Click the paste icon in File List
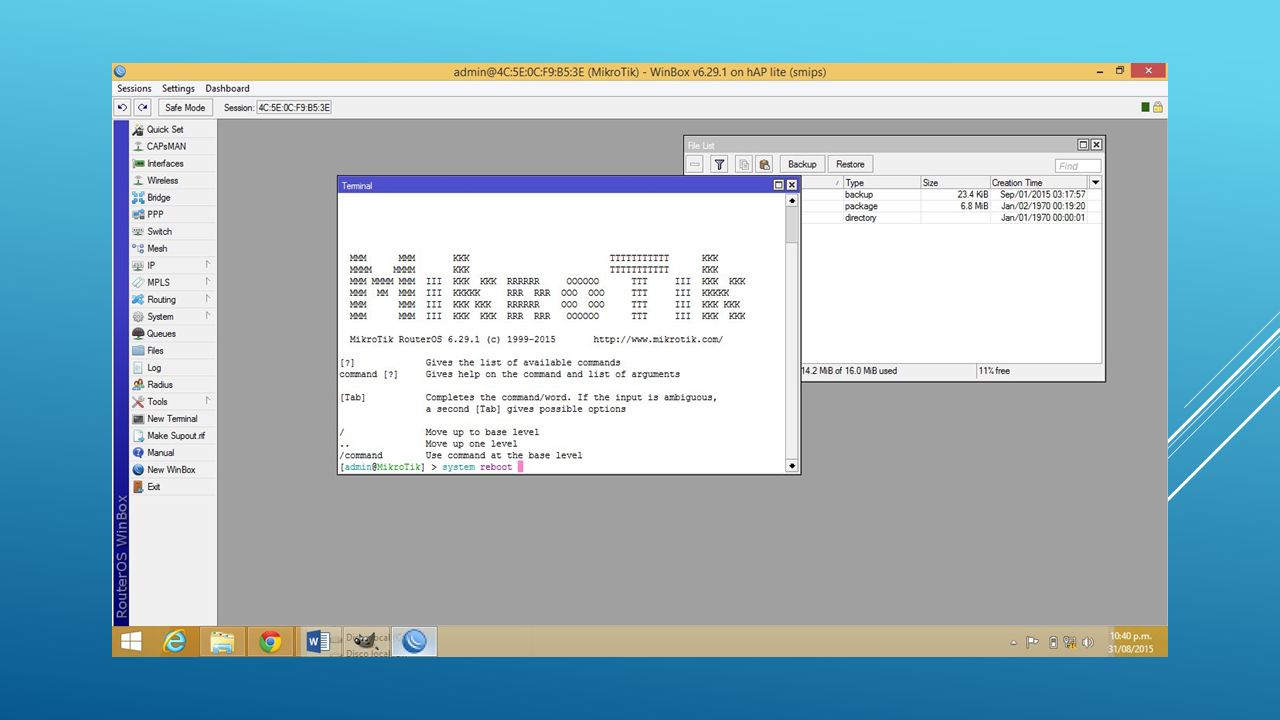Viewport: 1280px width, 720px height. 764,164
